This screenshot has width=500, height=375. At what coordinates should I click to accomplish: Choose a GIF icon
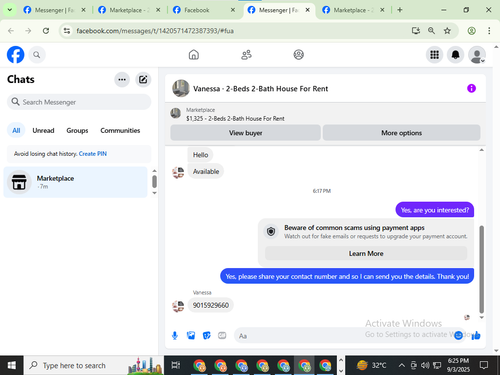pos(222,335)
